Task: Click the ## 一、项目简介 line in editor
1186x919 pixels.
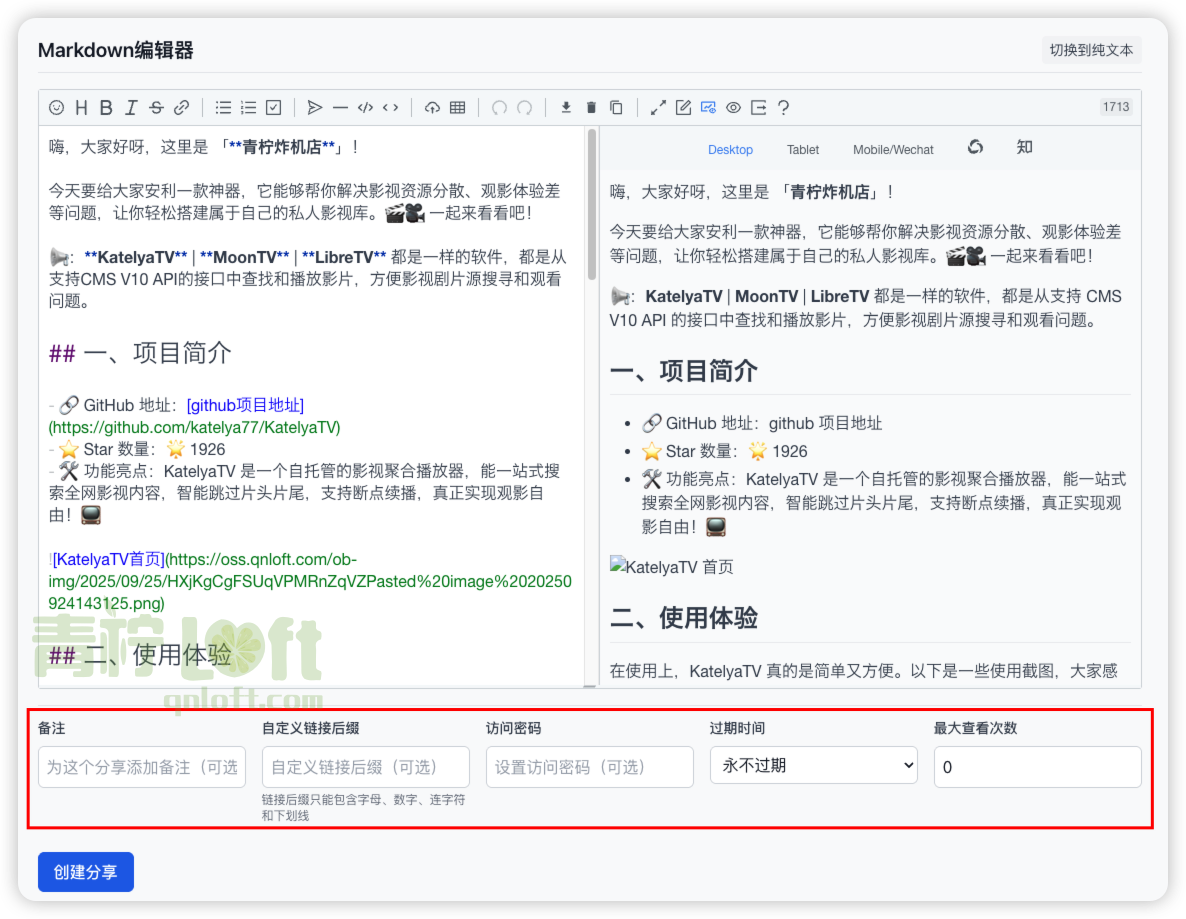Action: (x=140, y=353)
